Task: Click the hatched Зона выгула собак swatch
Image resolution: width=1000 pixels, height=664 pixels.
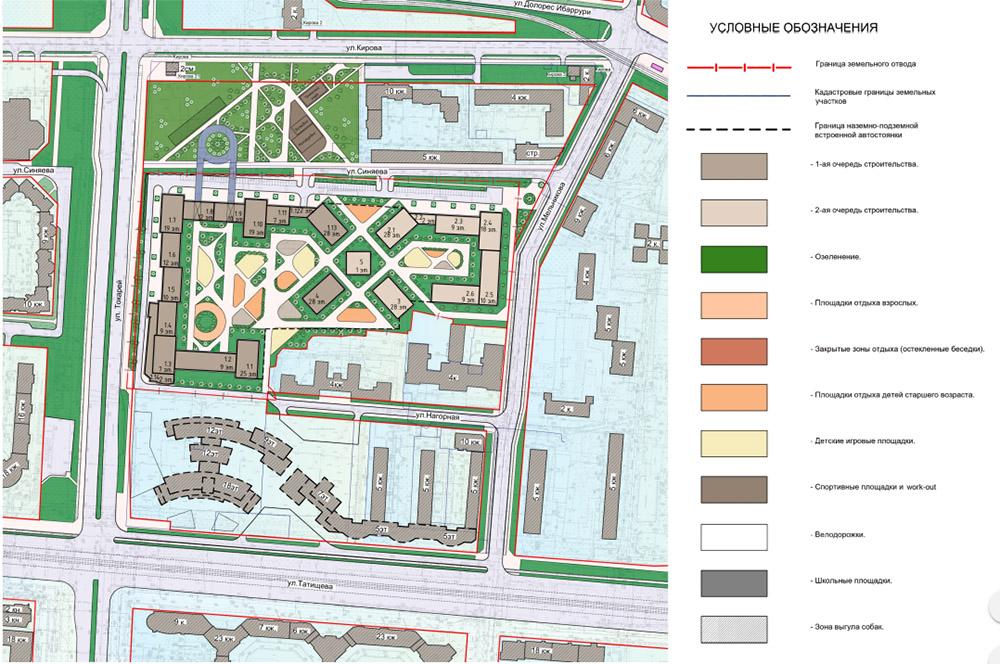Action: tap(734, 627)
